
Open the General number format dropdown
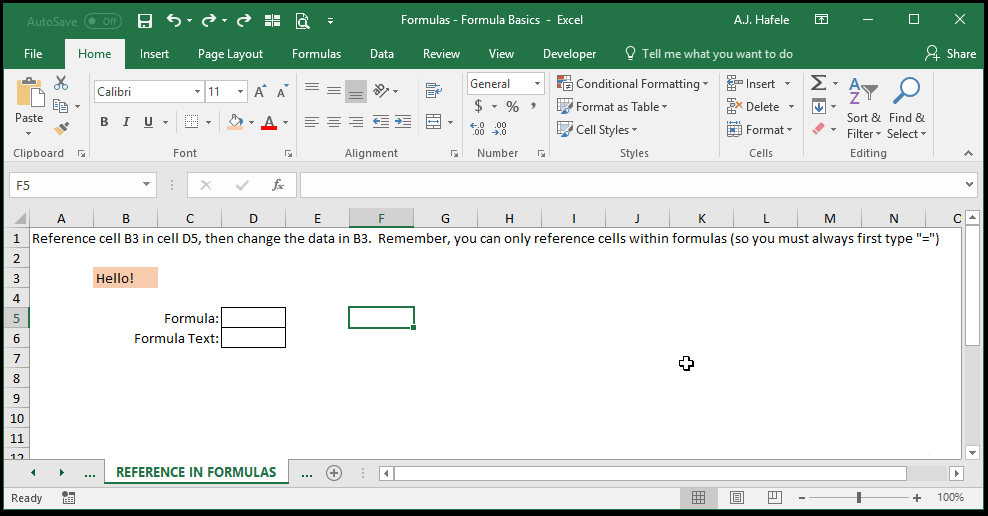(x=537, y=83)
